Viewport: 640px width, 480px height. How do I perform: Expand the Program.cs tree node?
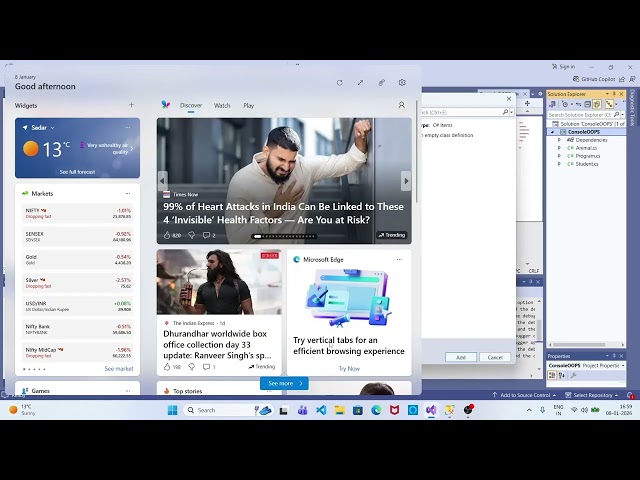tap(560, 156)
